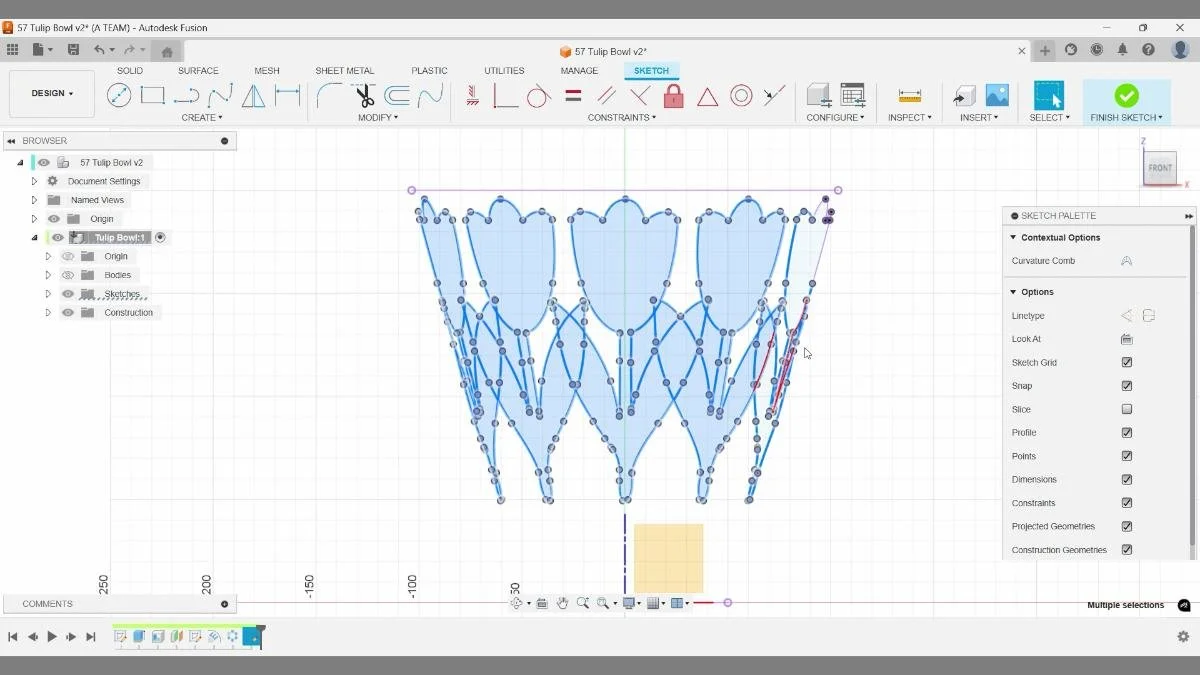Apply the Concentric constraint

(741, 95)
